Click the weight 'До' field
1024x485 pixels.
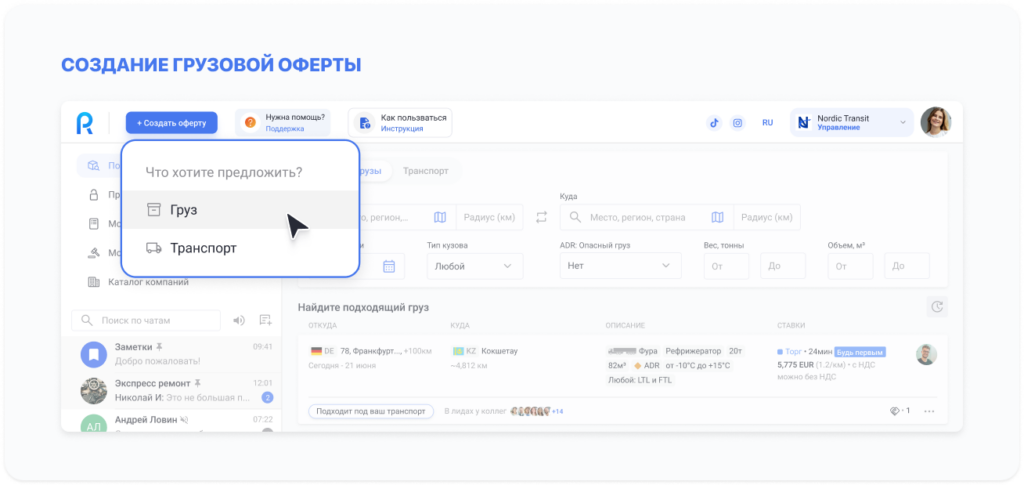783,266
